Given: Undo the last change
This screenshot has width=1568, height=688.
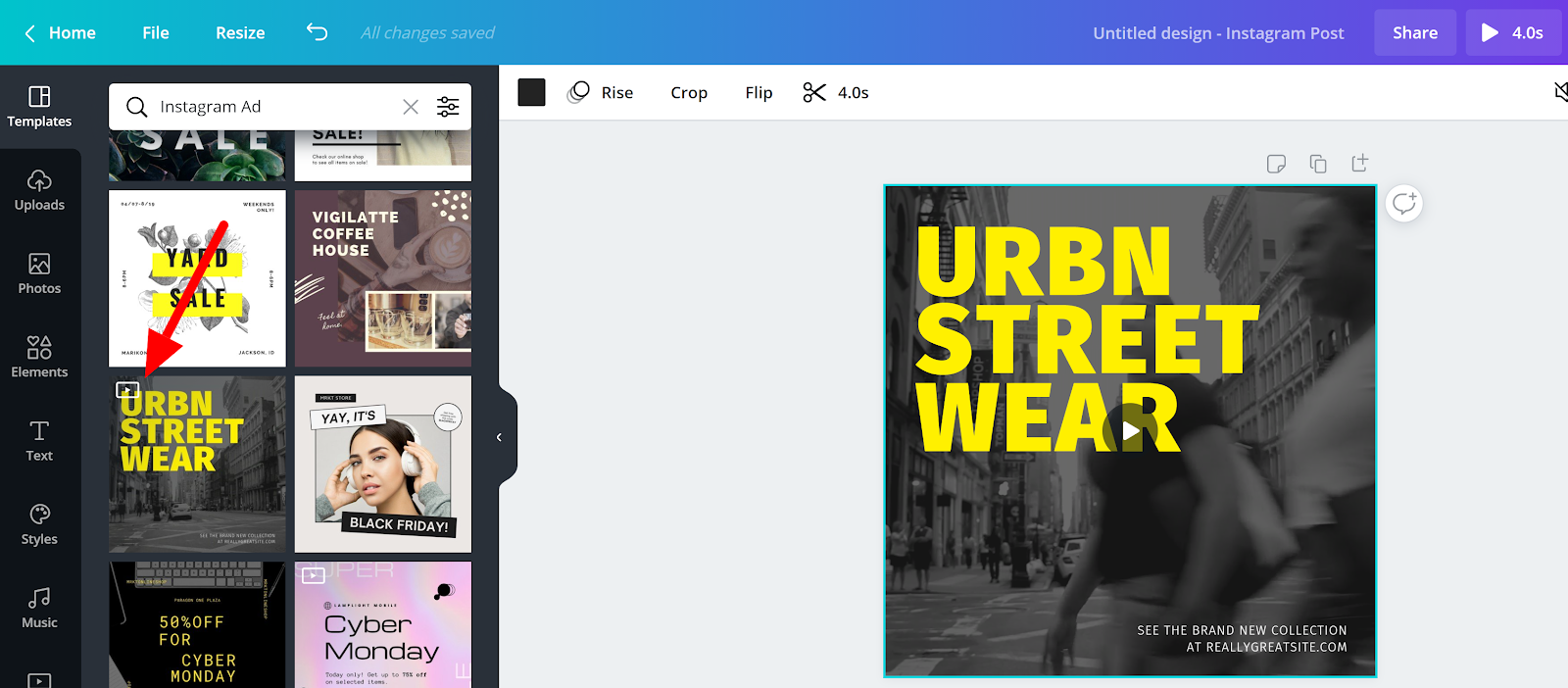Looking at the screenshot, I should pos(318,32).
